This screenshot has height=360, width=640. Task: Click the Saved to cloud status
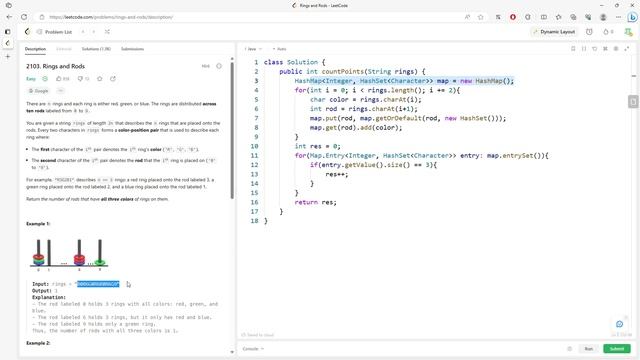[258, 335]
